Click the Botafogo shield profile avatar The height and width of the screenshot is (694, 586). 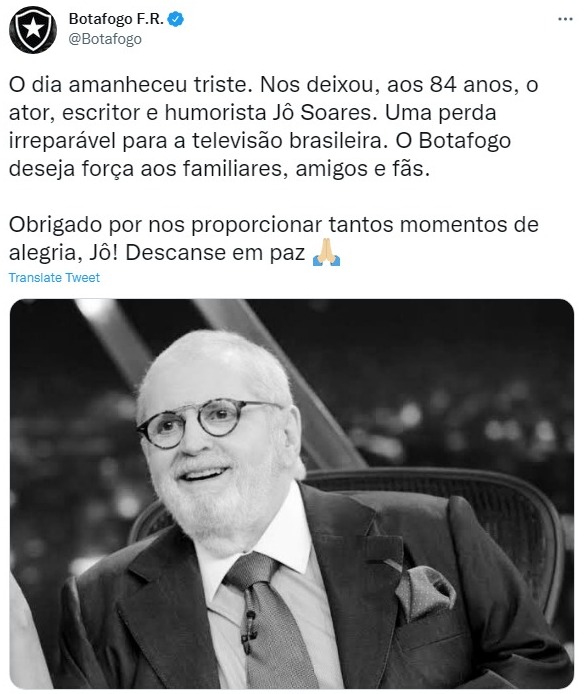(33, 30)
